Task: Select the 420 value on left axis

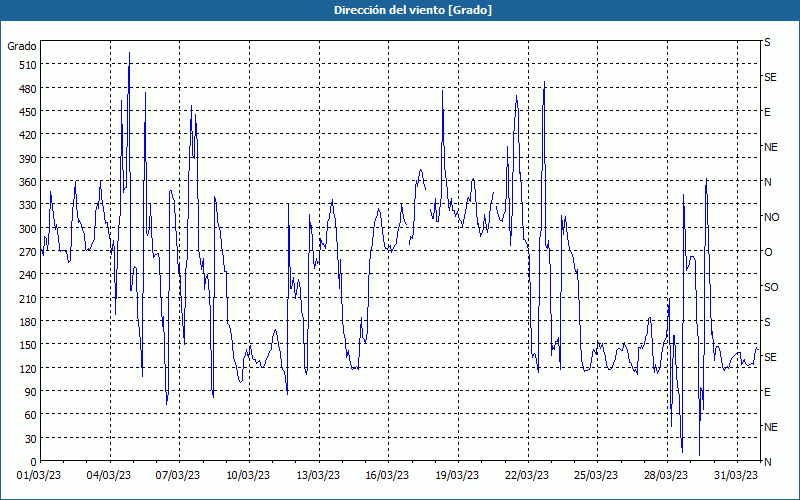Action: click(x=27, y=135)
